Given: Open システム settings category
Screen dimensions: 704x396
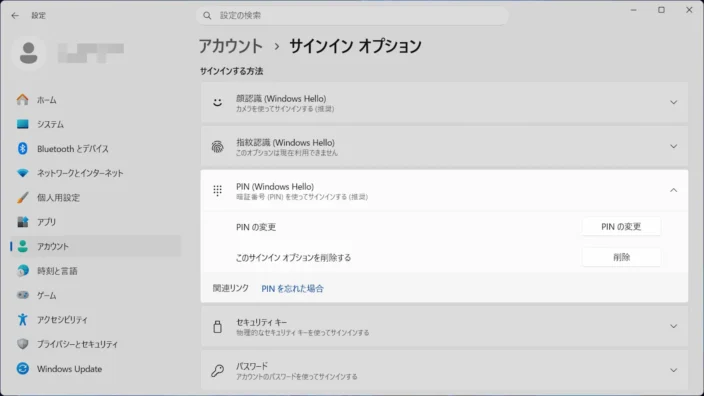Looking at the screenshot, I should (96, 124).
